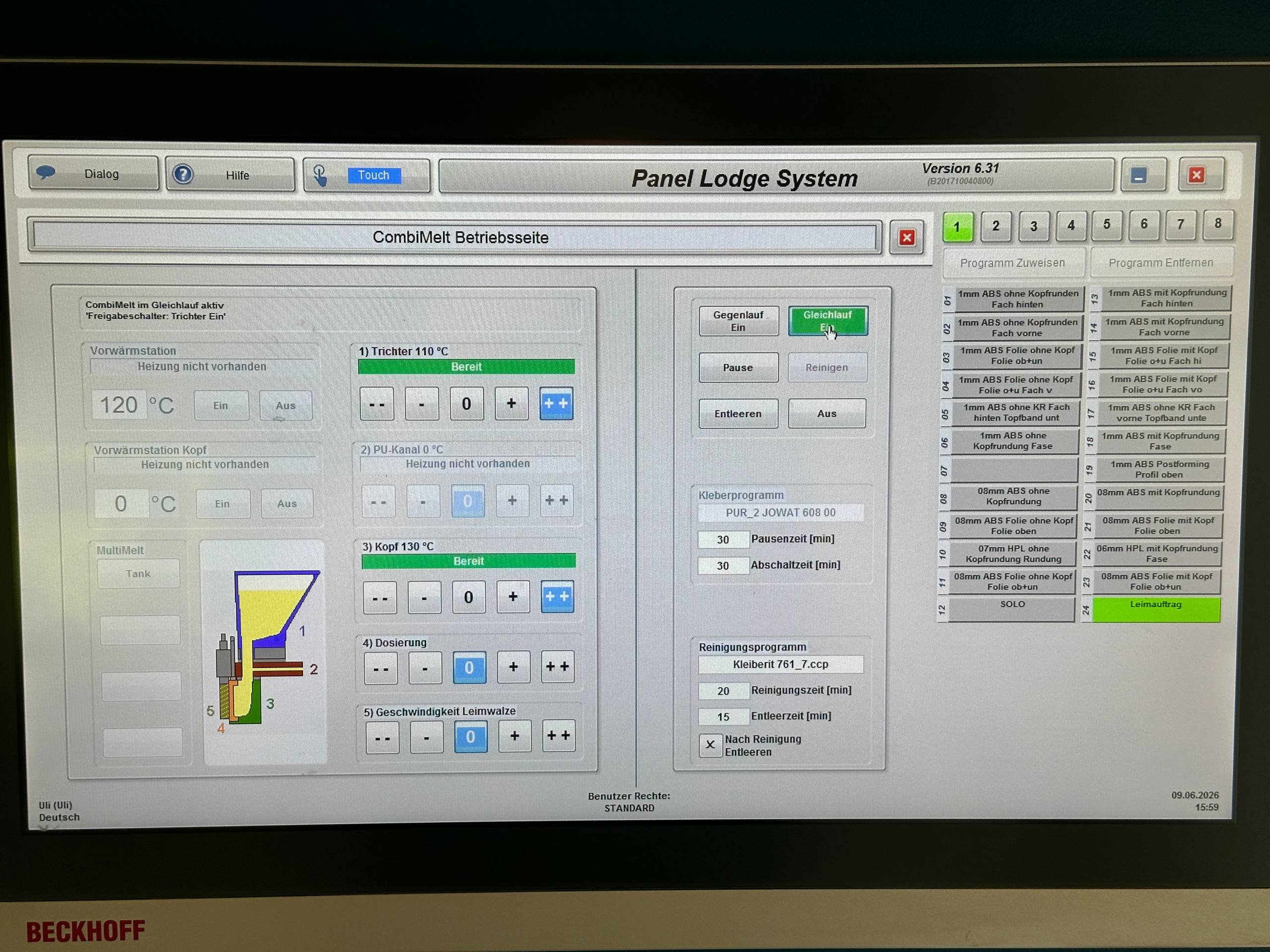
Task: Select empty program slot 07
Action: tap(1014, 470)
